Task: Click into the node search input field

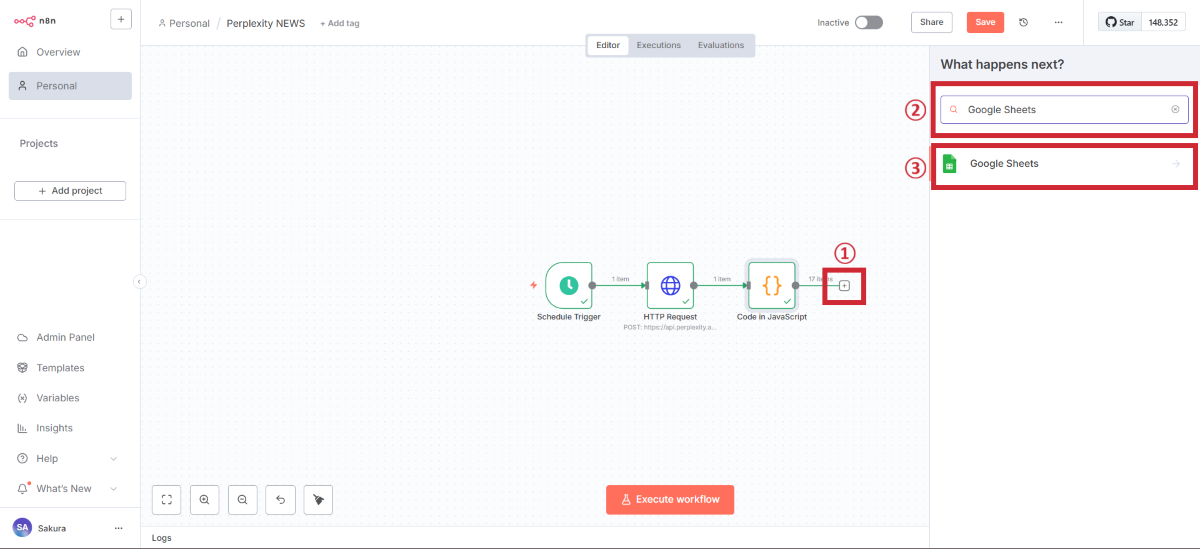Action: (1063, 110)
